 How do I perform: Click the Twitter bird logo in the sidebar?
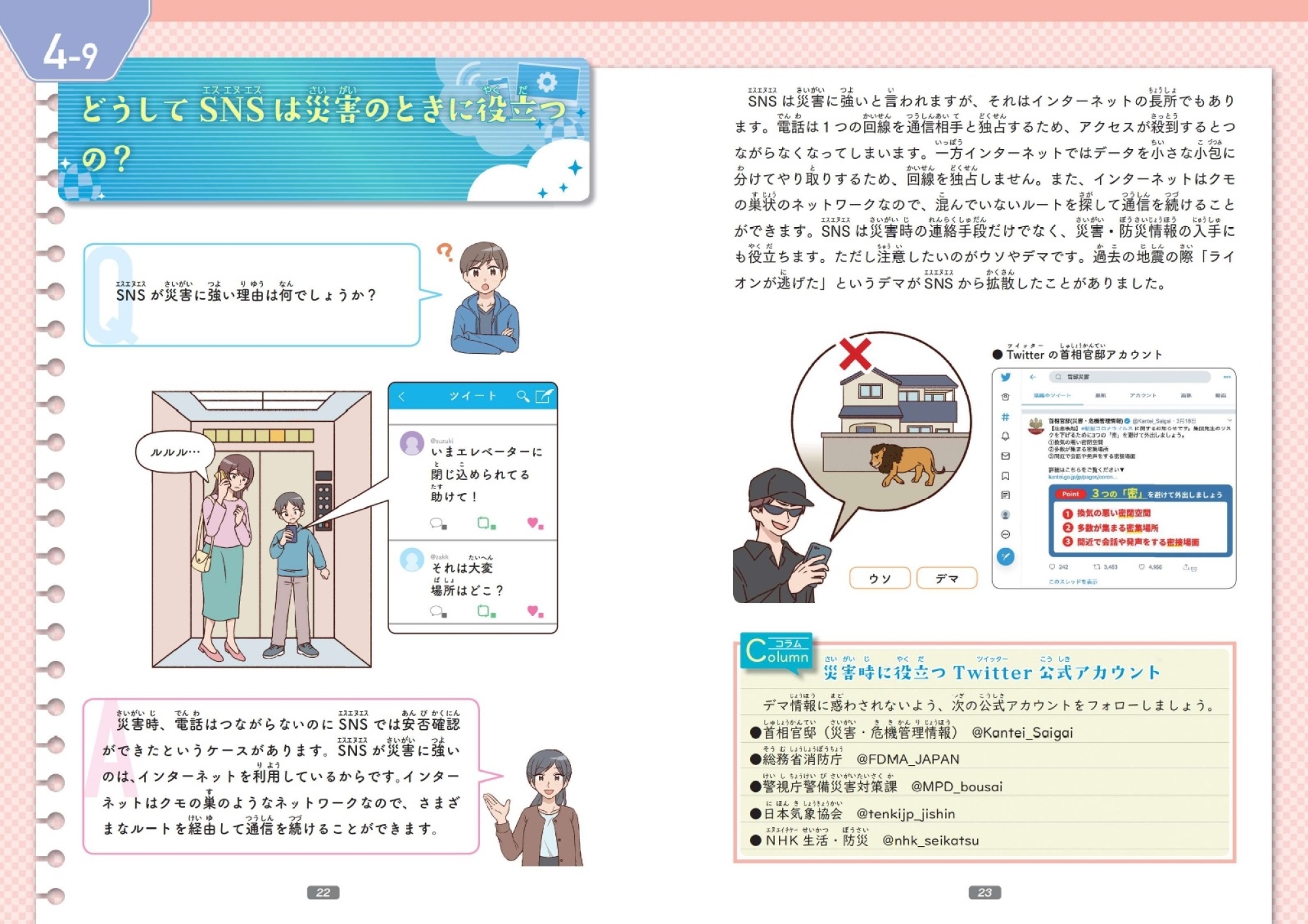1005,377
